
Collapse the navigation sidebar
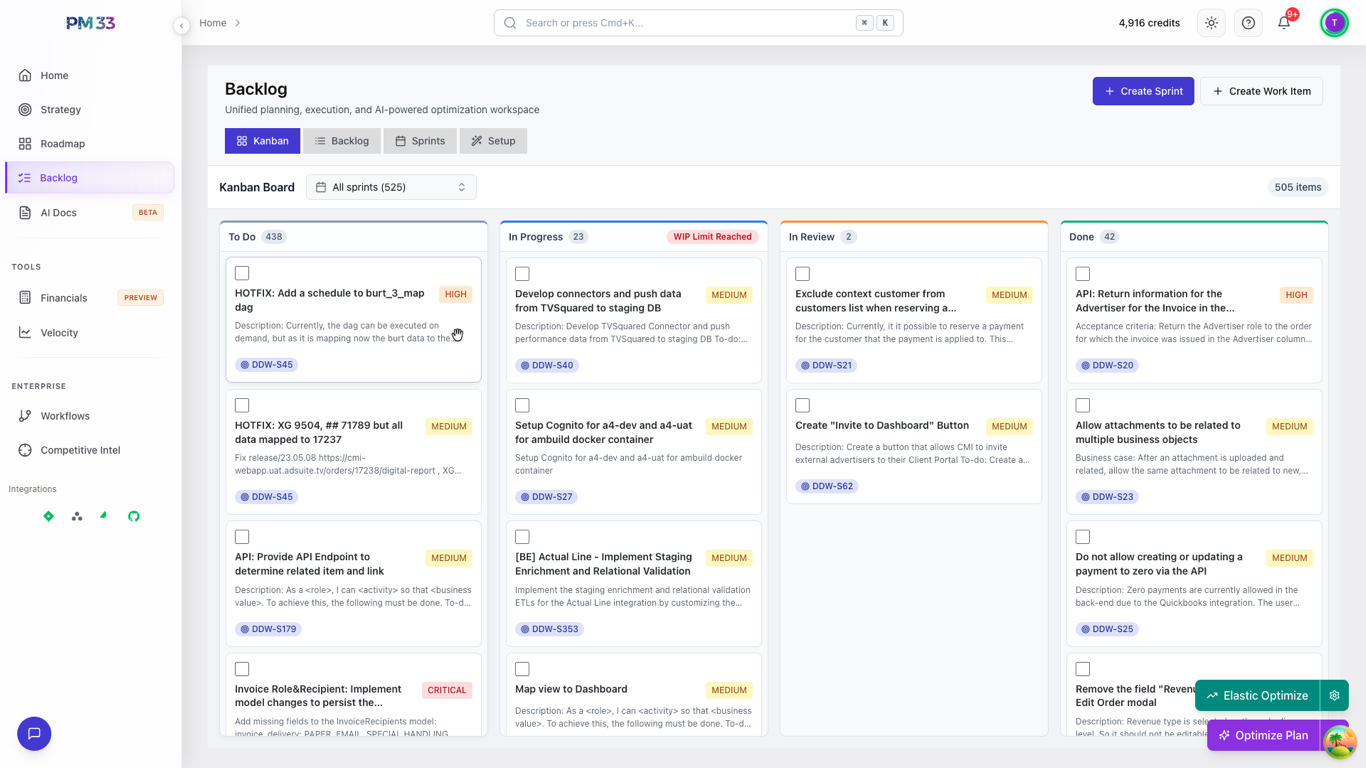pyautogui.click(x=181, y=27)
